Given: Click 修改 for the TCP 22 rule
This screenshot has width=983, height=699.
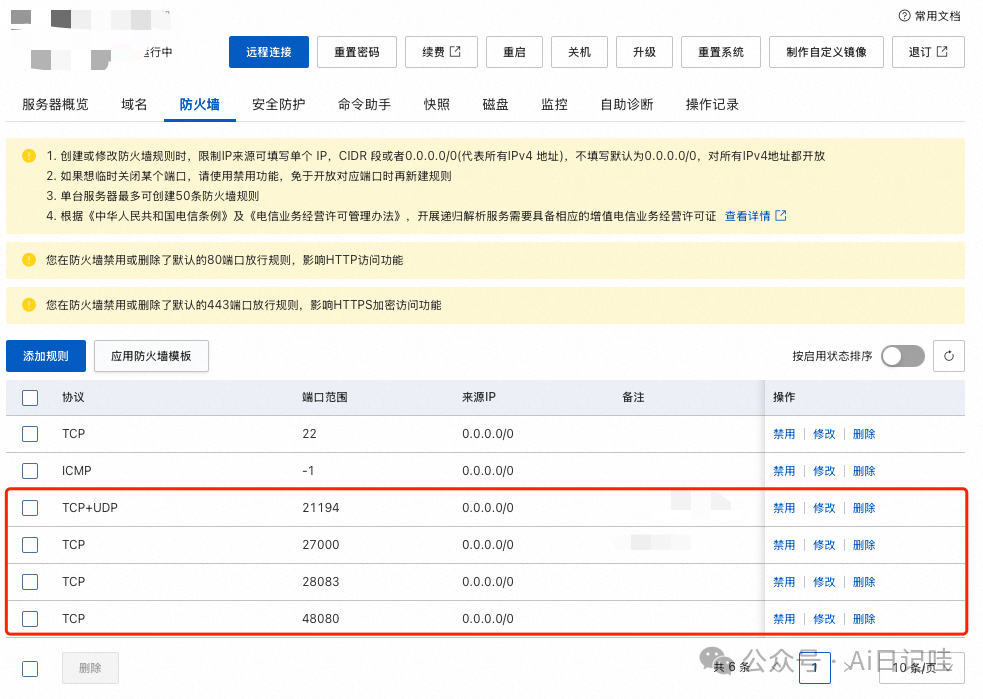Looking at the screenshot, I should [x=824, y=434].
